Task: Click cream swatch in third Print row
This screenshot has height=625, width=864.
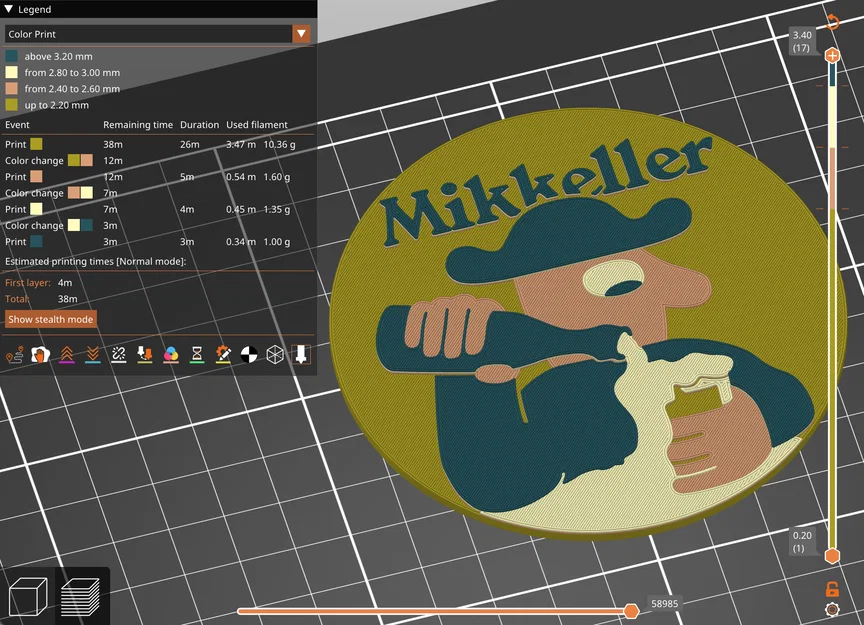Action: (x=36, y=209)
